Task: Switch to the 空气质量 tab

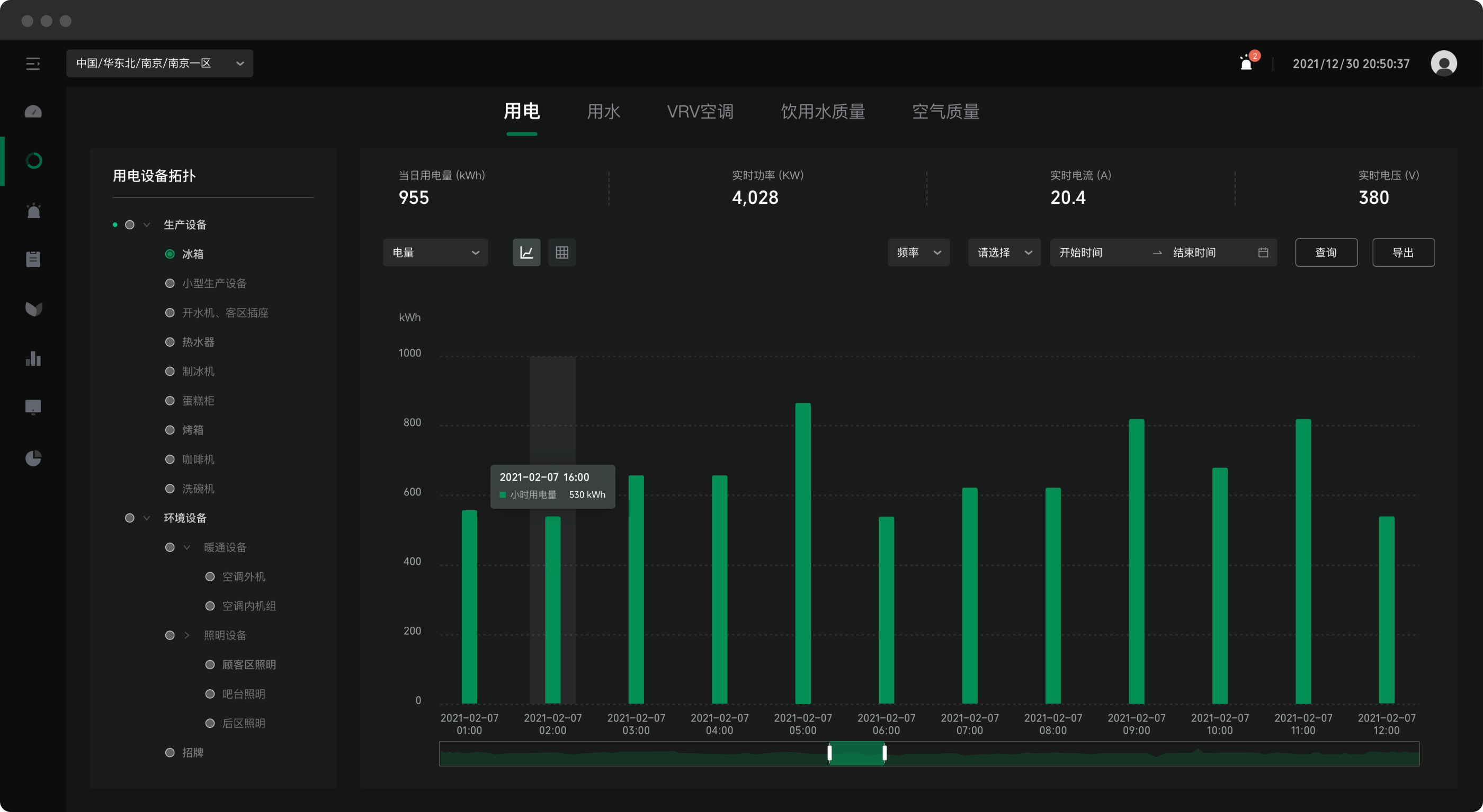Action: point(945,112)
